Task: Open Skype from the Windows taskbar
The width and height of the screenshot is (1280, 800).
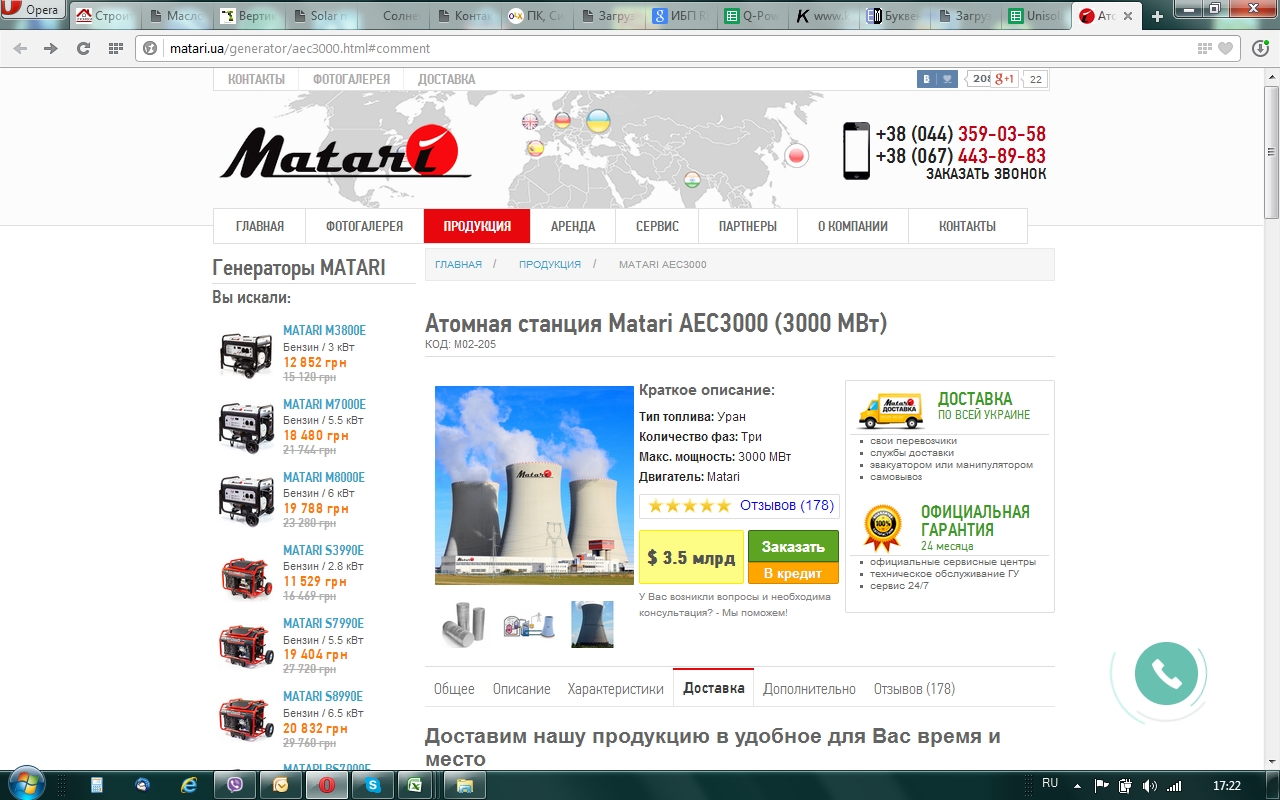Action: 372,785
